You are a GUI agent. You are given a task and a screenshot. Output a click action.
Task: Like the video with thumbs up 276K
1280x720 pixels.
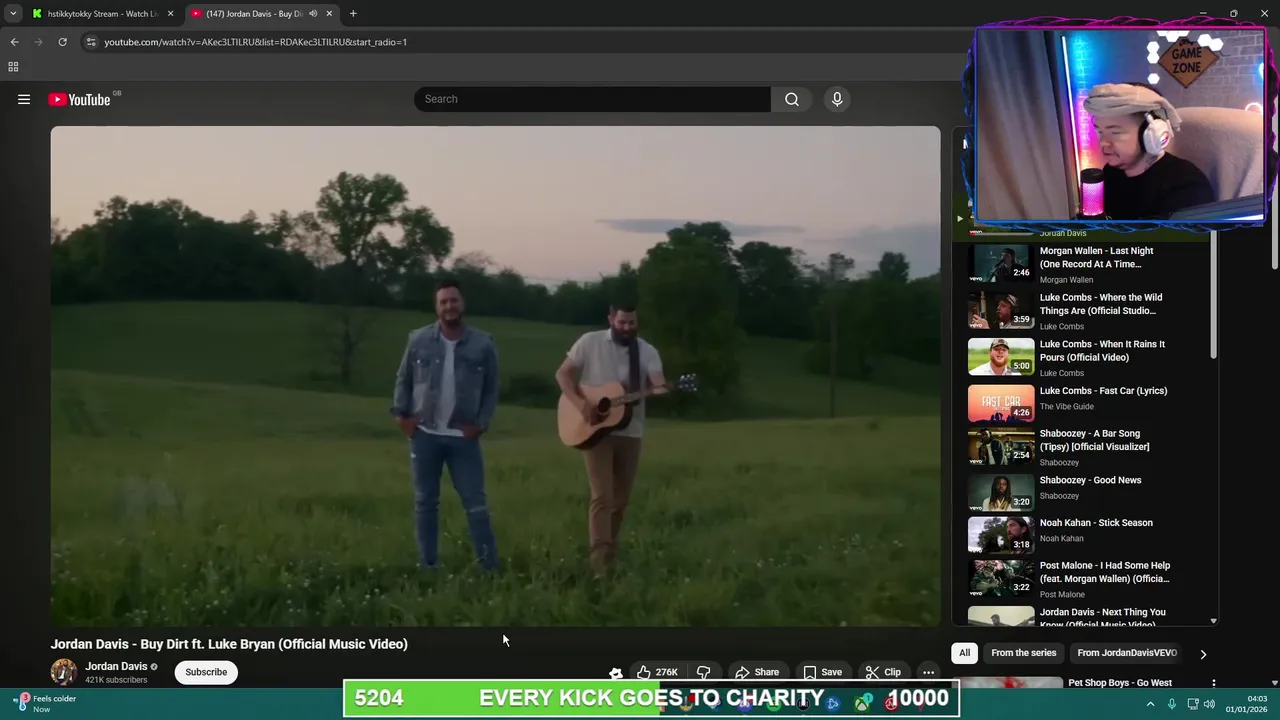(656, 672)
